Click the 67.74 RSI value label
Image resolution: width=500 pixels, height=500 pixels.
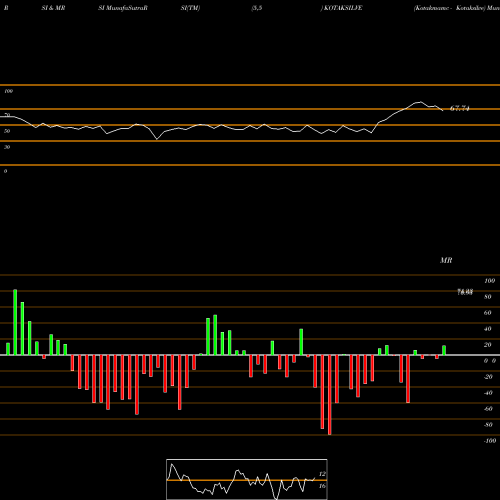tap(460, 108)
